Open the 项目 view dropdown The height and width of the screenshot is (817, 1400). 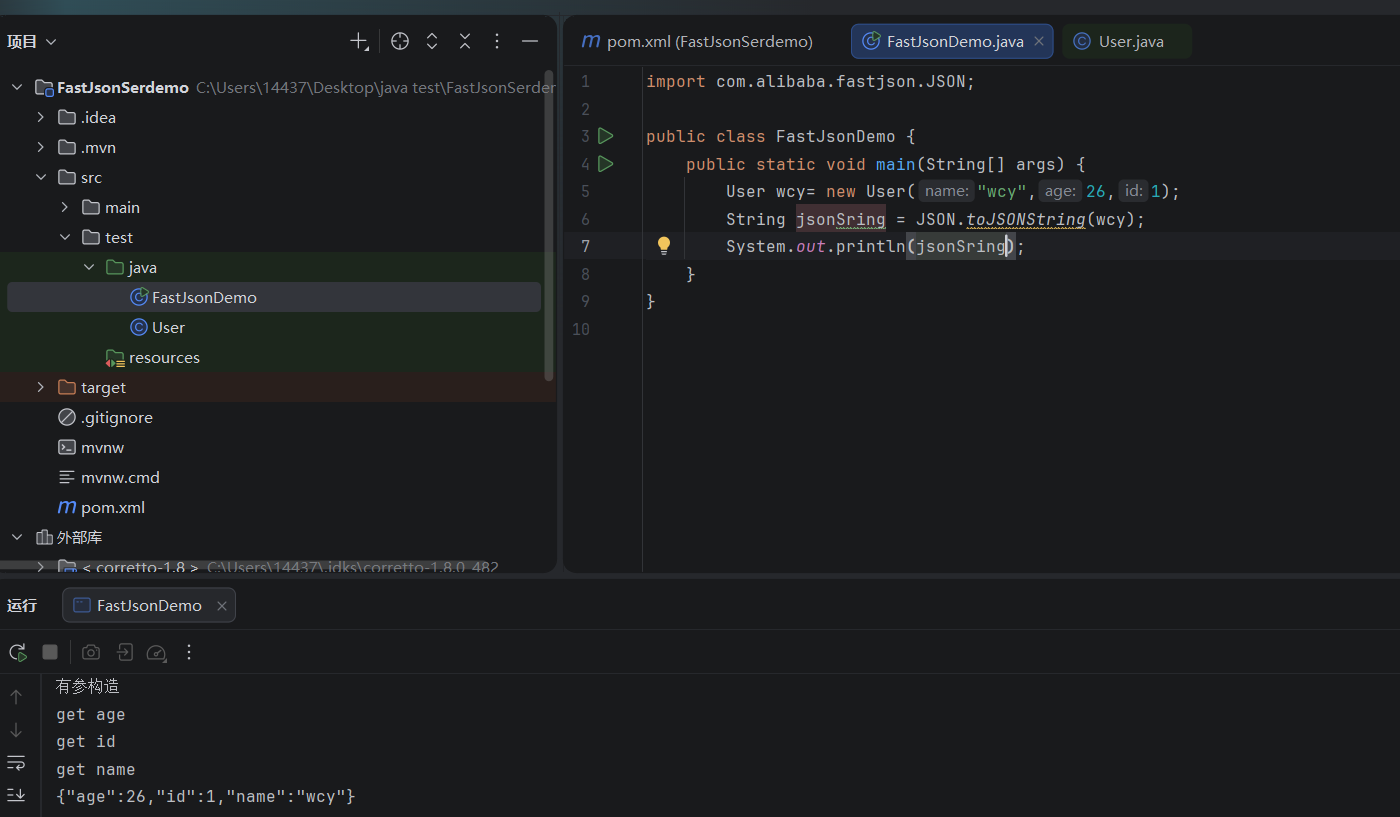click(32, 41)
